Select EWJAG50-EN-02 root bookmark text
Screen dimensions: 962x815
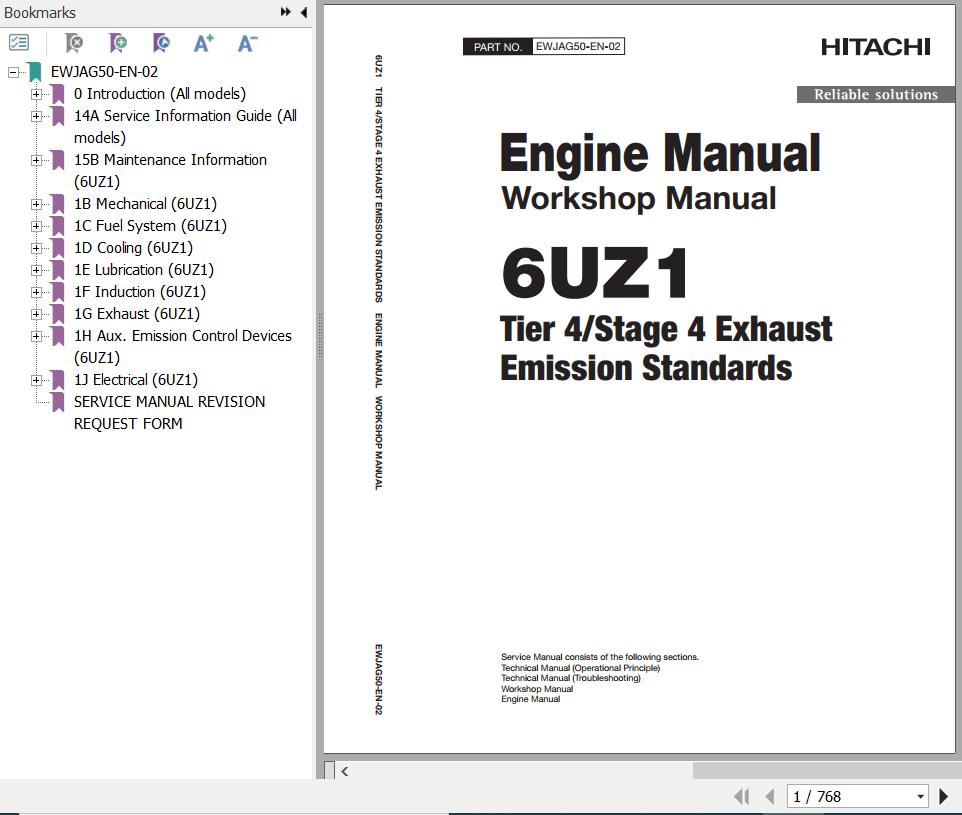(x=104, y=72)
